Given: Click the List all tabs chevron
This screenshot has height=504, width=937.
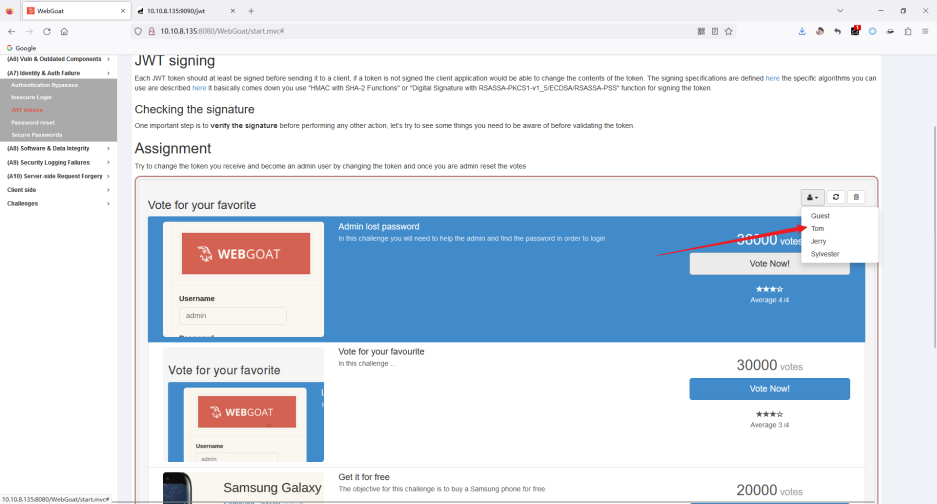Looking at the screenshot, I should 840,11.
